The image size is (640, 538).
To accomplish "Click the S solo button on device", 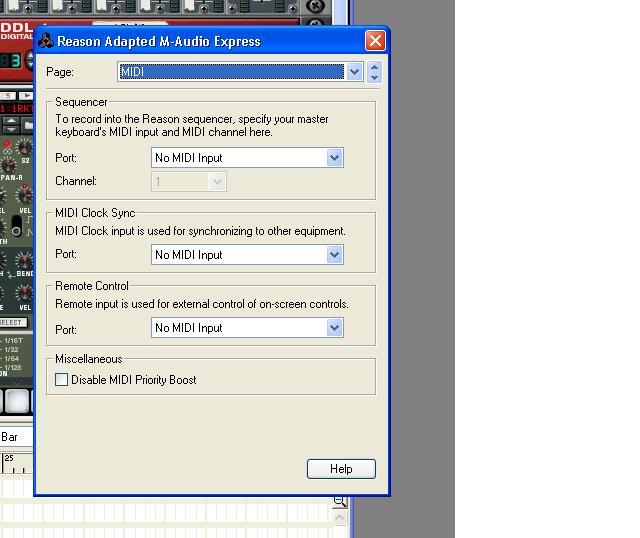I will tap(8, 96).
